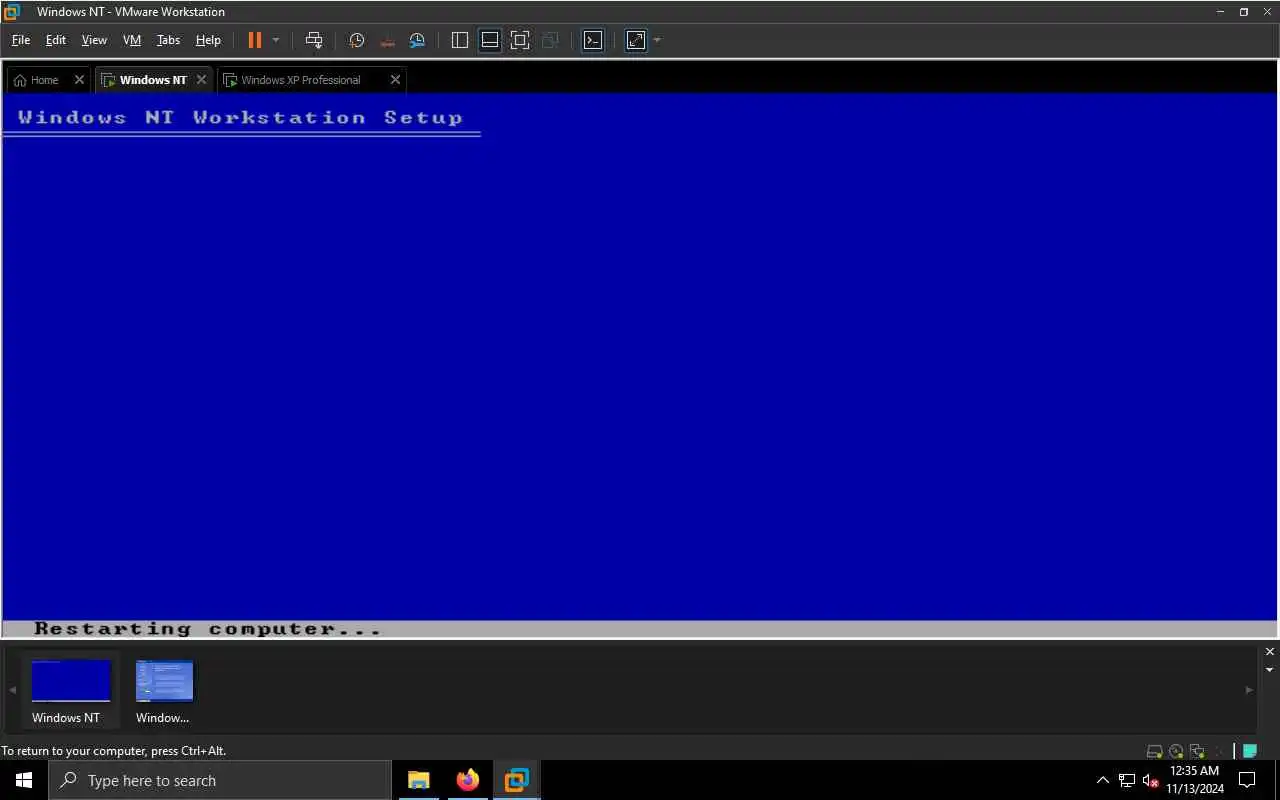Click the teal message log icon
Image resolution: width=1280 pixels, height=800 pixels.
coord(1250,751)
